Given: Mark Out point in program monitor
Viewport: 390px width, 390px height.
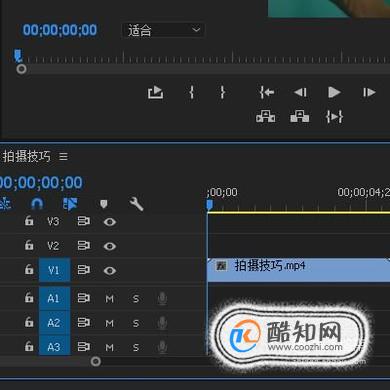Looking at the screenshot, I should [223, 92].
